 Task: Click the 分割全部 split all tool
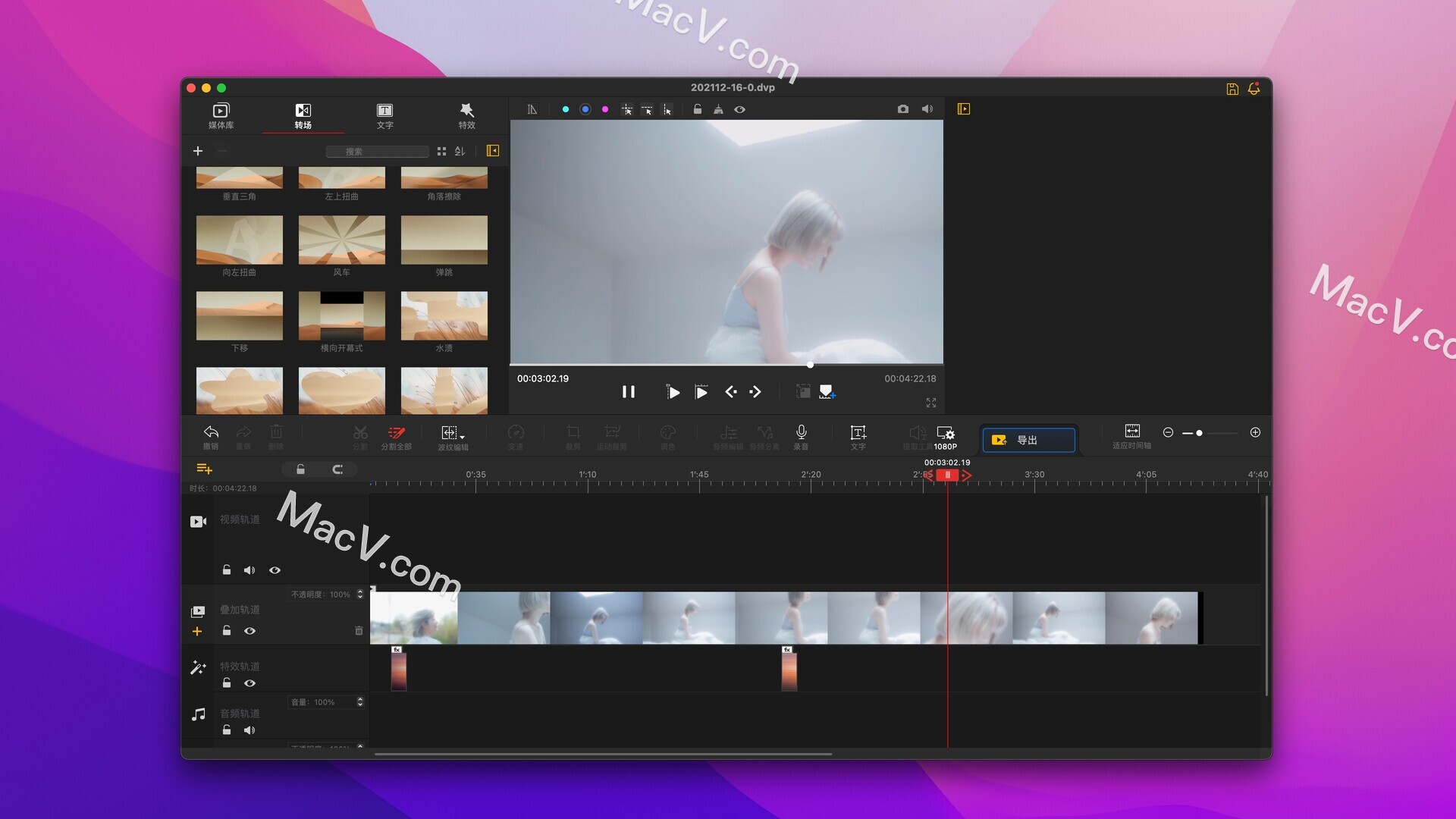396,437
